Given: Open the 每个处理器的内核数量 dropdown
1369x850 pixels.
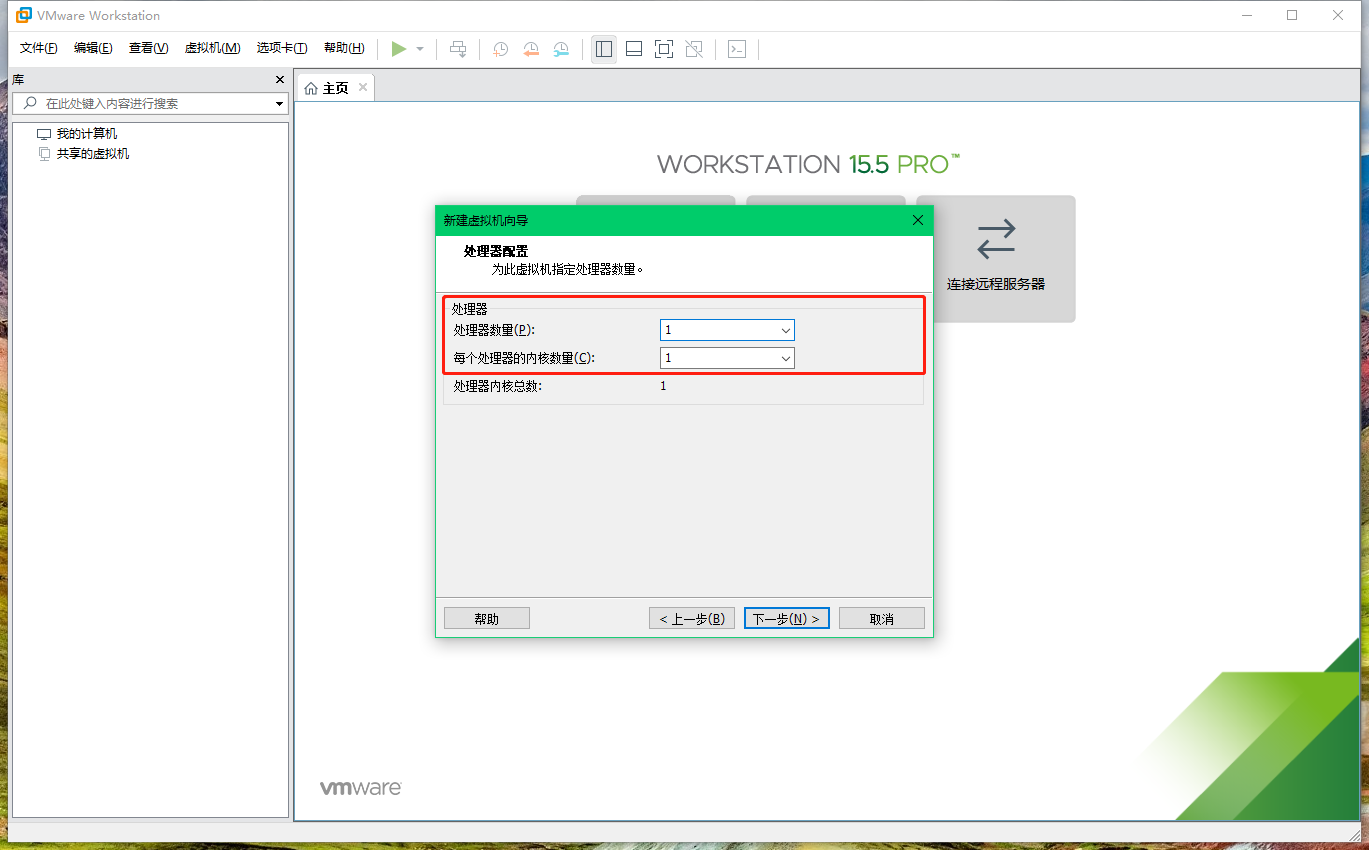Looking at the screenshot, I should (727, 358).
